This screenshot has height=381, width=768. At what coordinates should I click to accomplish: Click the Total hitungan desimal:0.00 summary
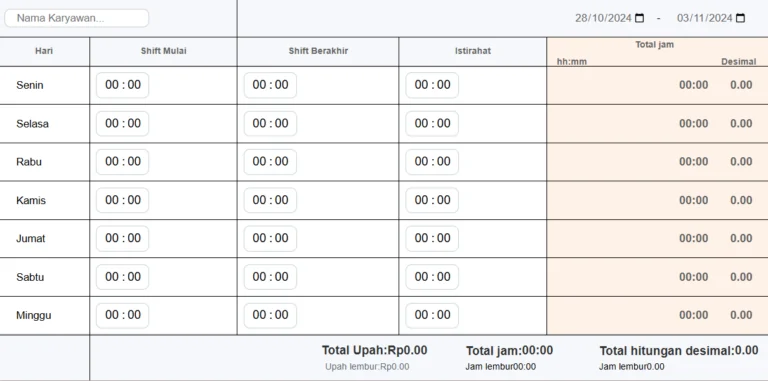pyautogui.click(x=679, y=351)
